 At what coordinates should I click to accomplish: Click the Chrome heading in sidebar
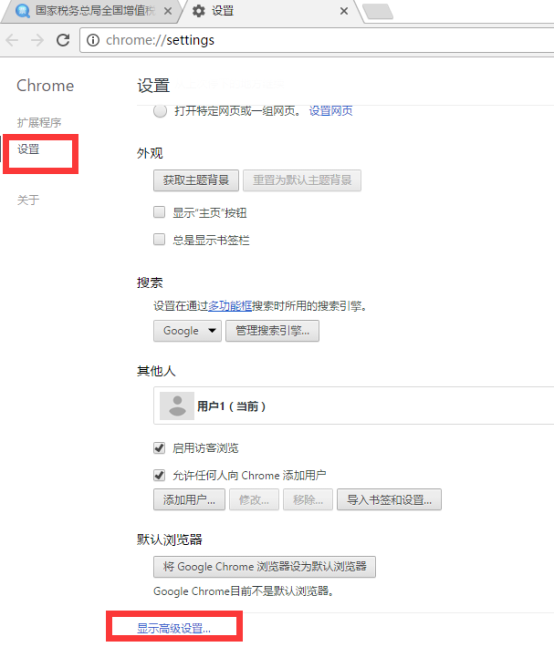click(45, 86)
